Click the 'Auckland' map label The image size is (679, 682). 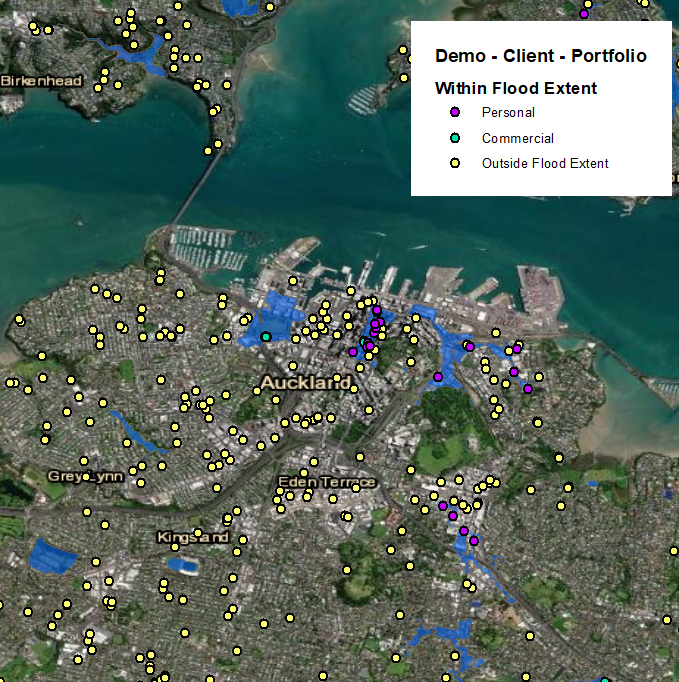pyautogui.click(x=306, y=383)
